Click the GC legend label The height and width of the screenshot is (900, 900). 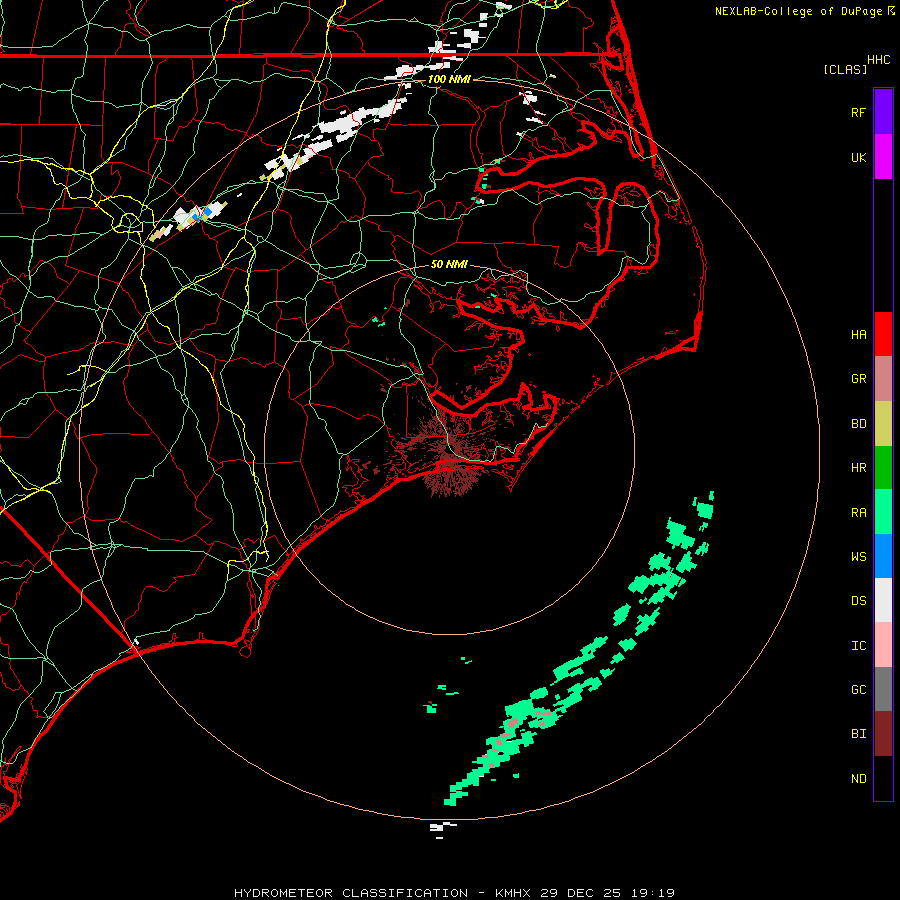pos(858,690)
